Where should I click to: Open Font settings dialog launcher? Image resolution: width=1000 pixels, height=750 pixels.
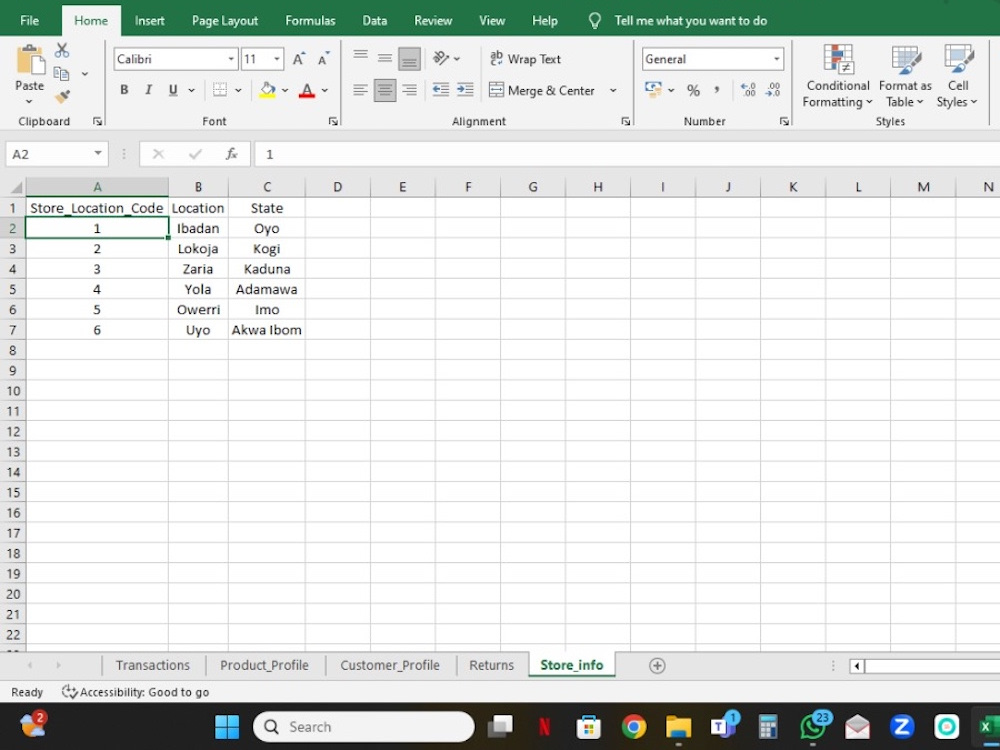pyautogui.click(x=333, y=121)
